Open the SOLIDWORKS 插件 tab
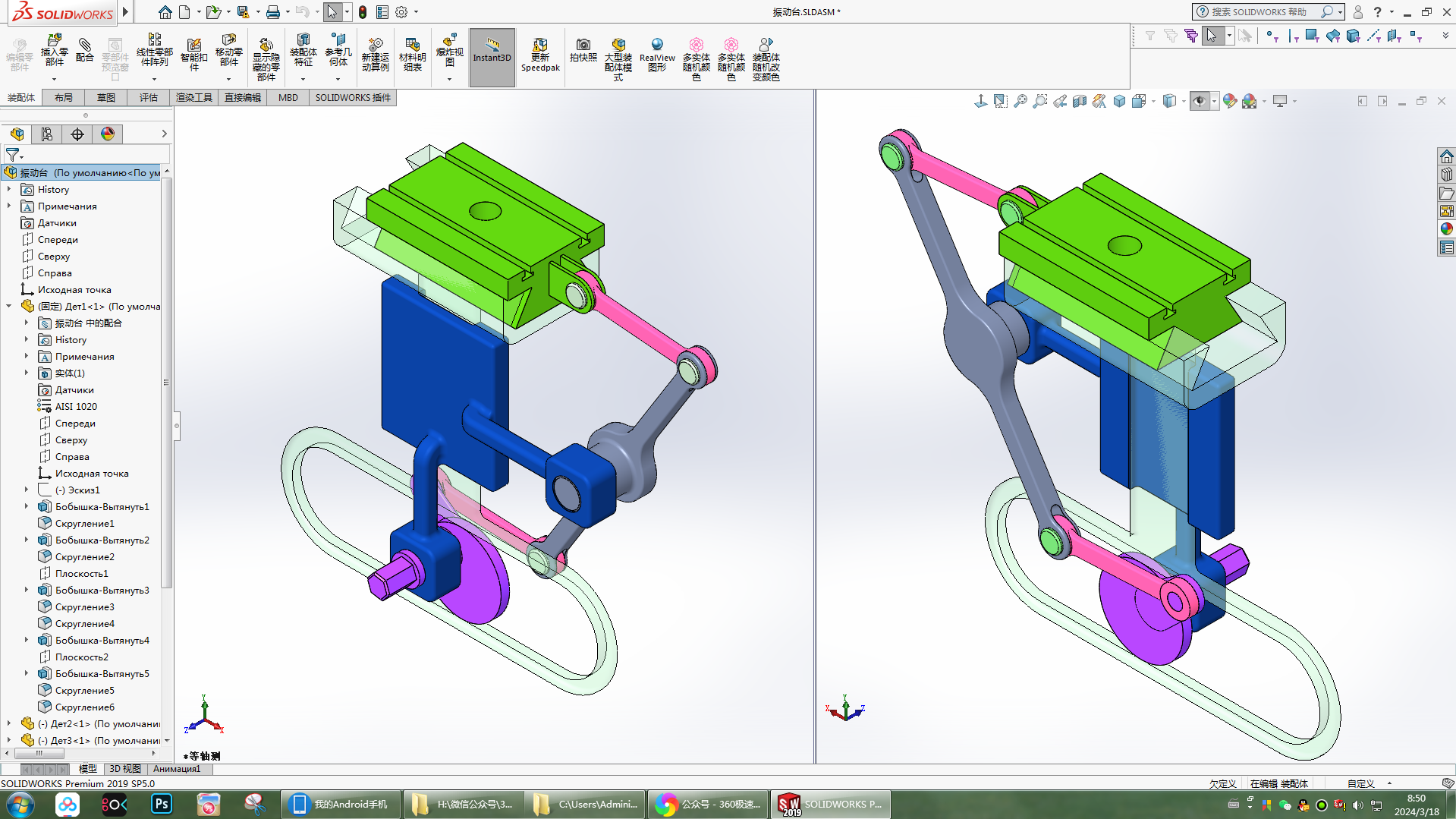 click(353, 98)
